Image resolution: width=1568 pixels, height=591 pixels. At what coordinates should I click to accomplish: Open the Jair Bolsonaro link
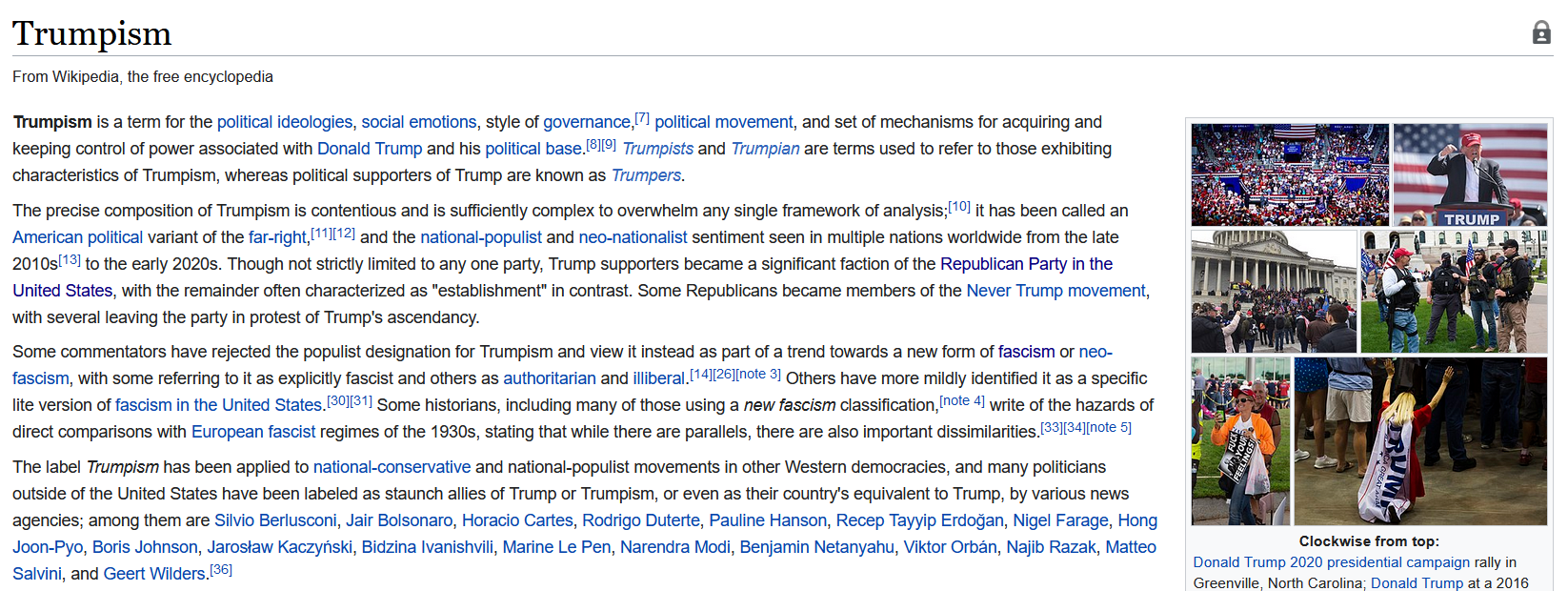point(399,520)
